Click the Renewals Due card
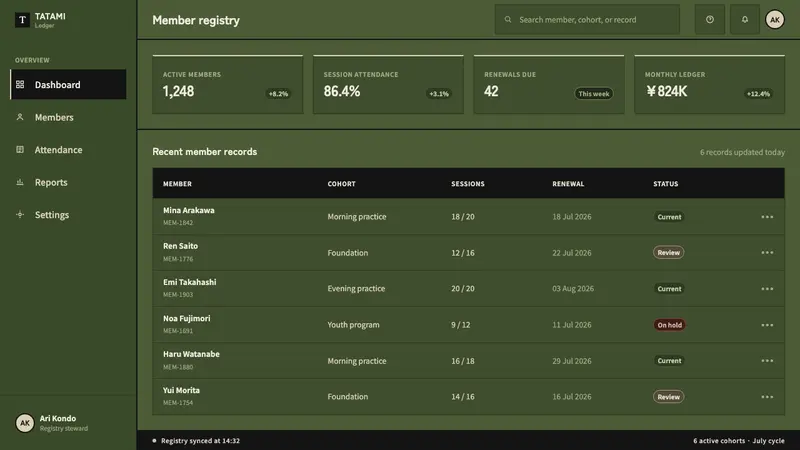Screen dimensions: 800x450 549,84
